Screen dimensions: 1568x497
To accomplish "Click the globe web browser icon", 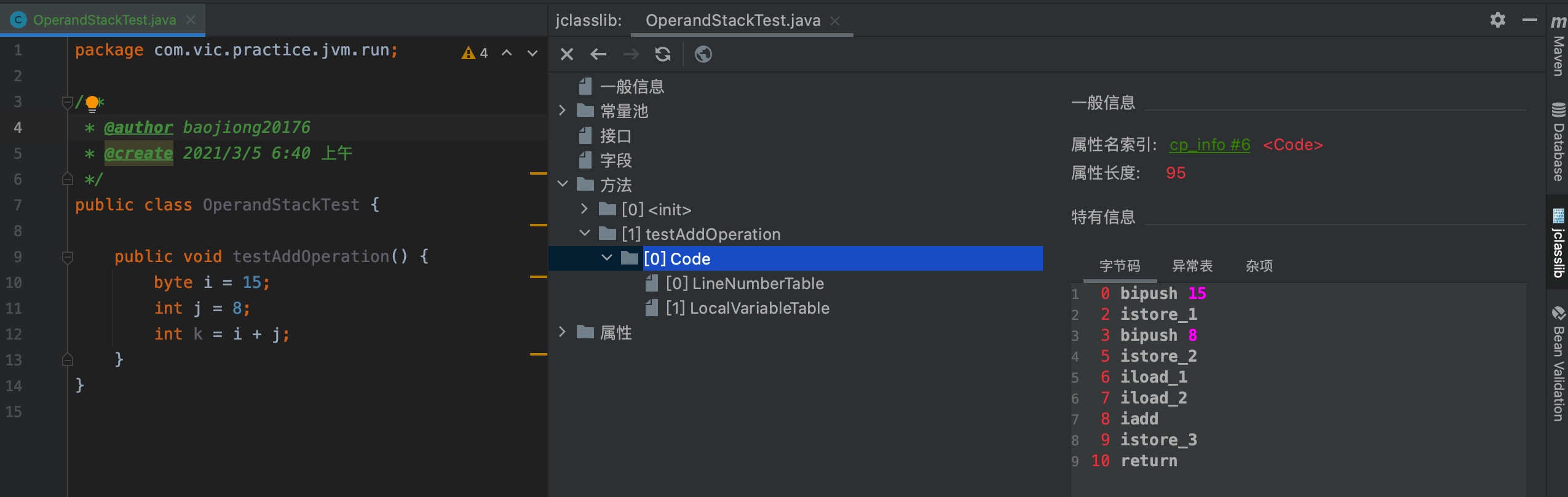I will pos(703,55).
